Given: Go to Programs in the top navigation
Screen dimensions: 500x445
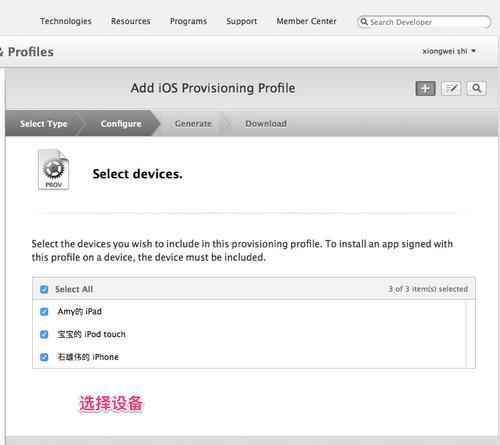Looking at the screenshot, I should (x=188, y=21).
